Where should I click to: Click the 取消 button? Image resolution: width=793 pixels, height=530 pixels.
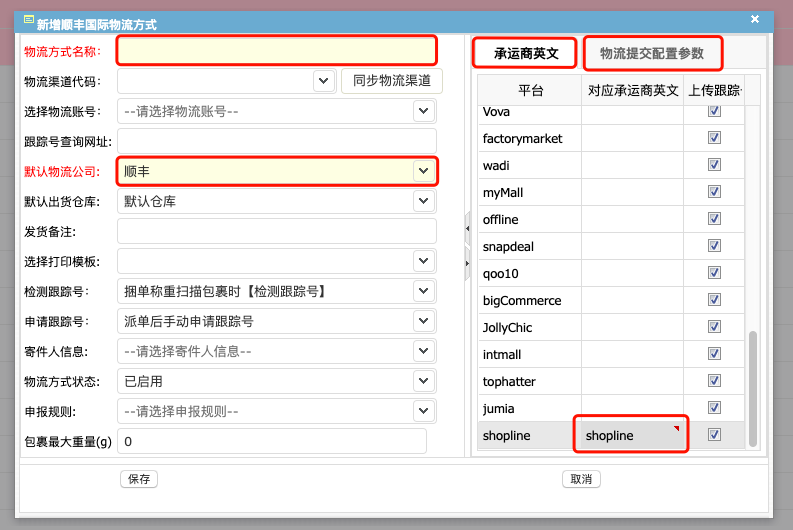click(x=581, y=479)
